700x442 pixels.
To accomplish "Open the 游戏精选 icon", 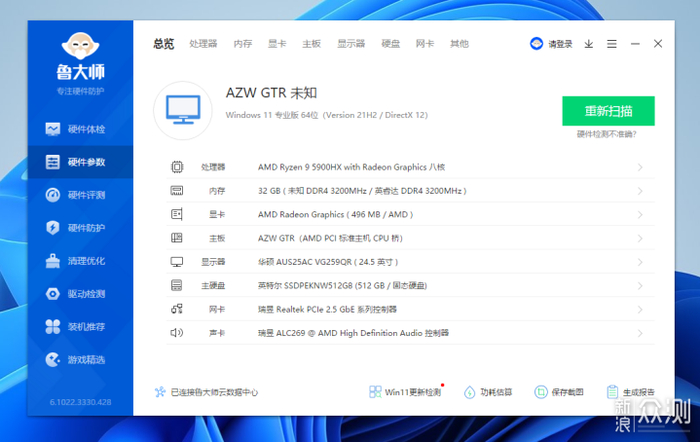I will (x=53, y=359).
